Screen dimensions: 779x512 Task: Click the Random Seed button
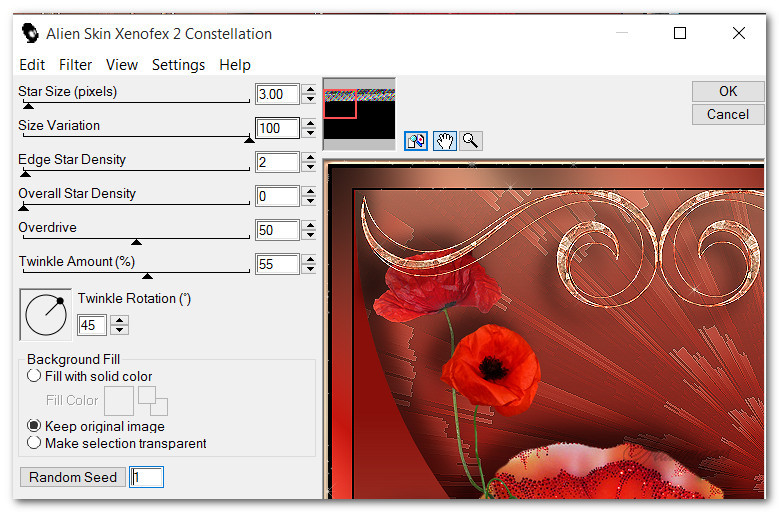click(x=72, y=477)
